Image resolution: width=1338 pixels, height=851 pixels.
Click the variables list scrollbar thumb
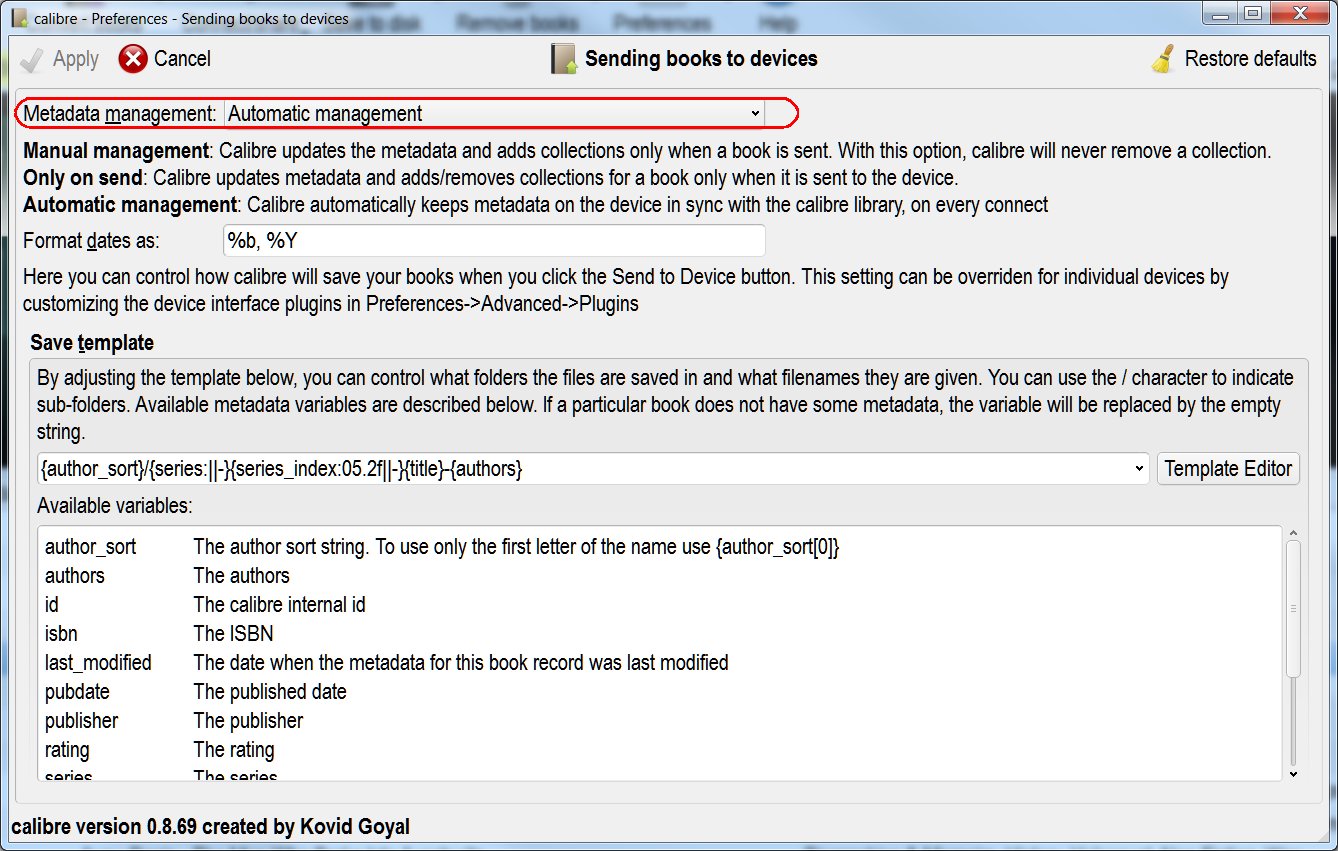1293,608
